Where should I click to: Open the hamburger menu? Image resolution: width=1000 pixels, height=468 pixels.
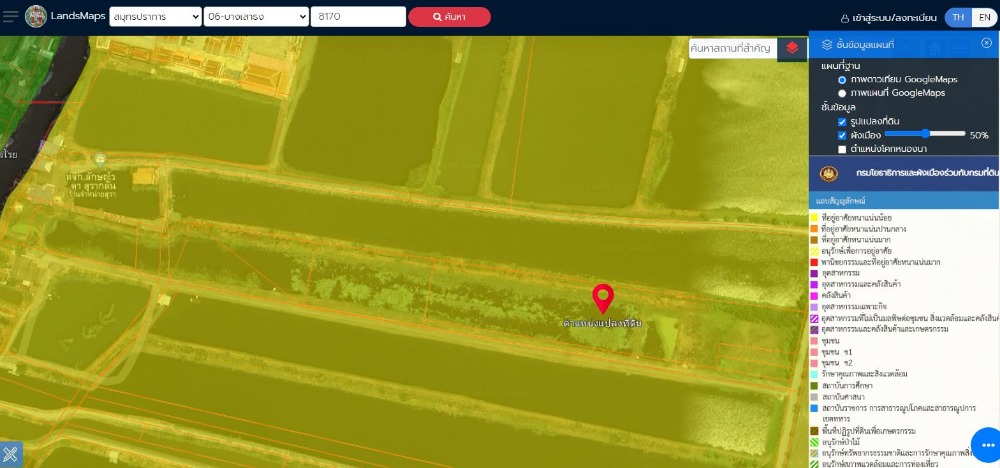click(x=11, y=17)
